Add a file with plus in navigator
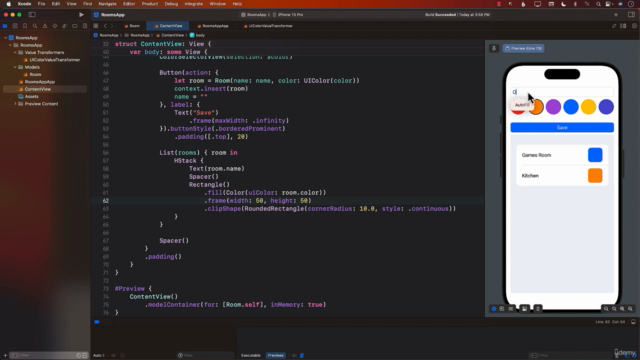640x360 pixels. (5, 355)
